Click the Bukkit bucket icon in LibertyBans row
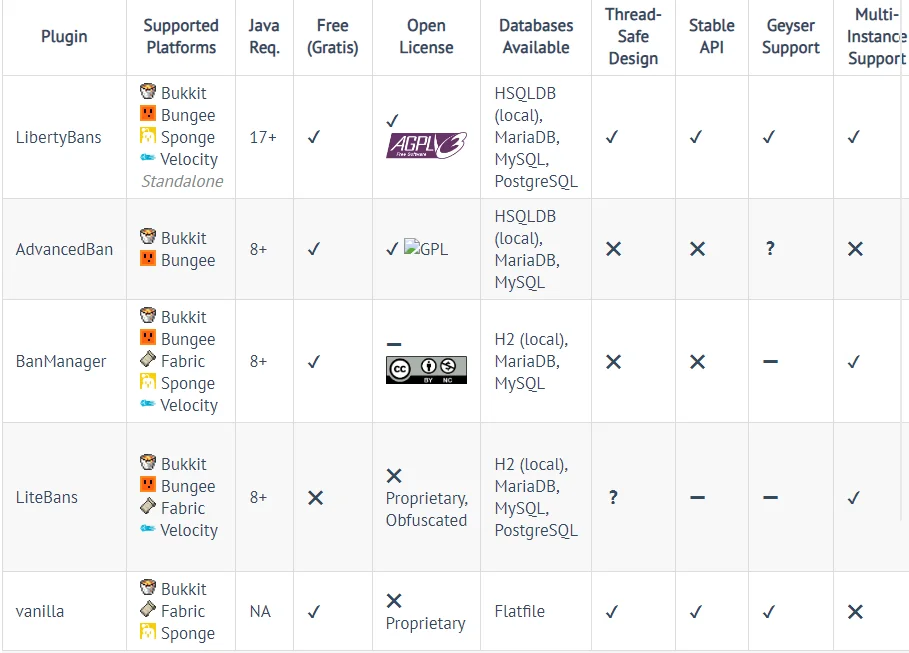 [x=148, y=92]
